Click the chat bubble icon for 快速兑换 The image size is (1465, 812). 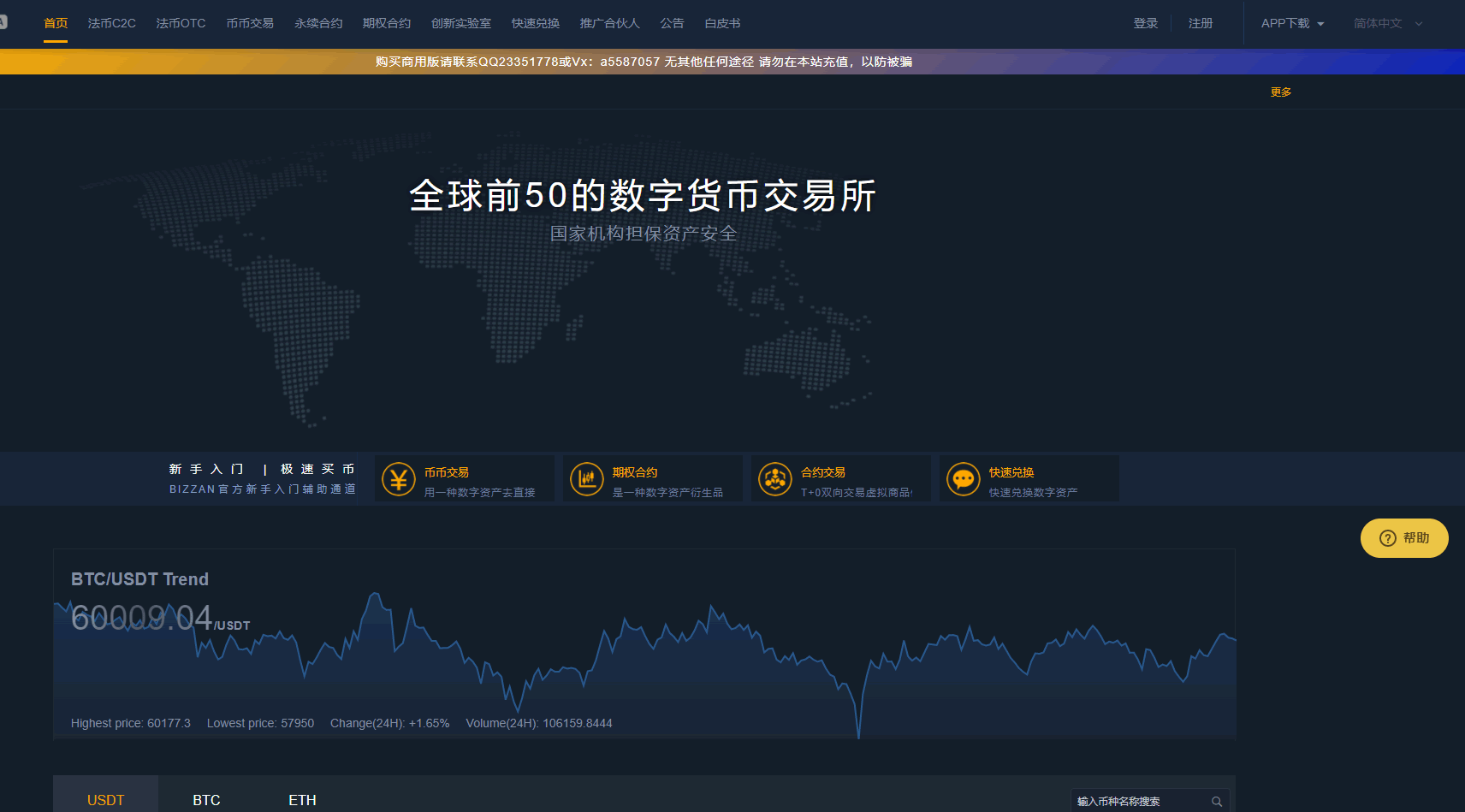pyautogui.click(x=963, y=479)
